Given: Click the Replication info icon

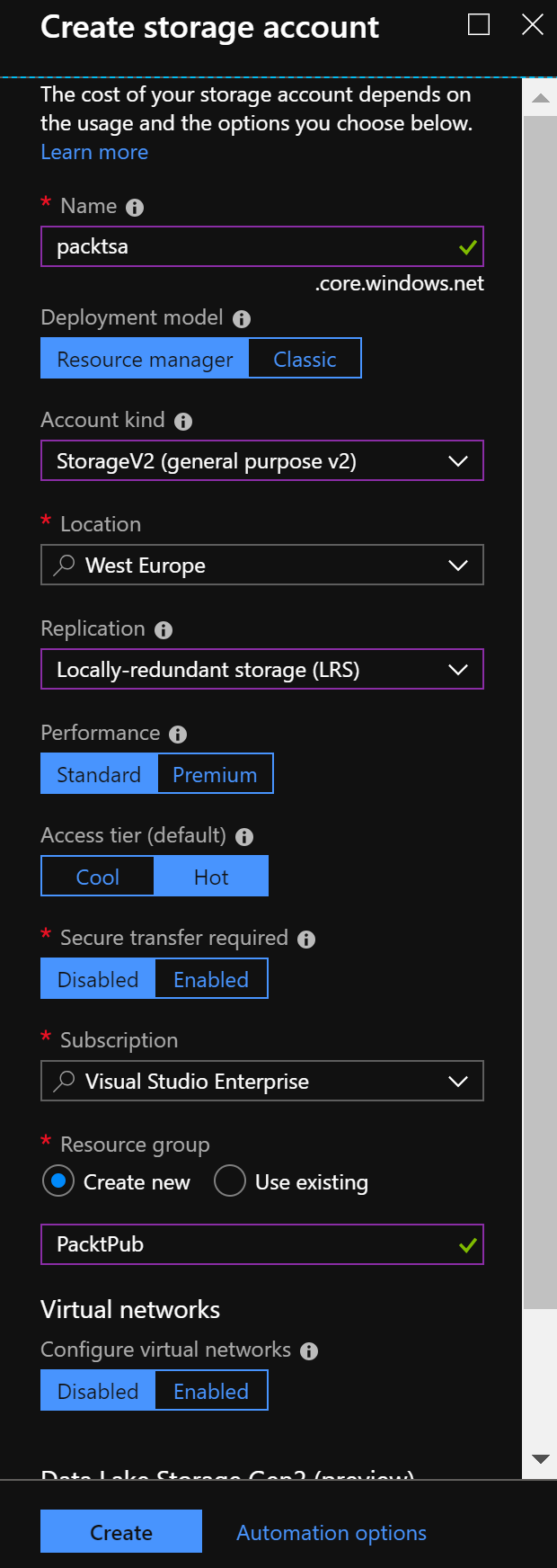Looking at the screenshot, I should tap(164, 630).
